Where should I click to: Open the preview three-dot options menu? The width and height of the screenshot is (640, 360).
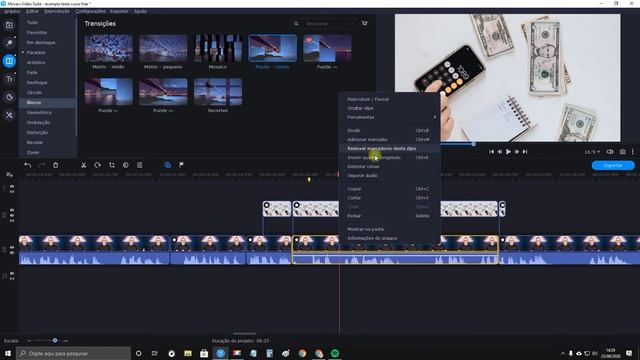(x=633, y=152)
